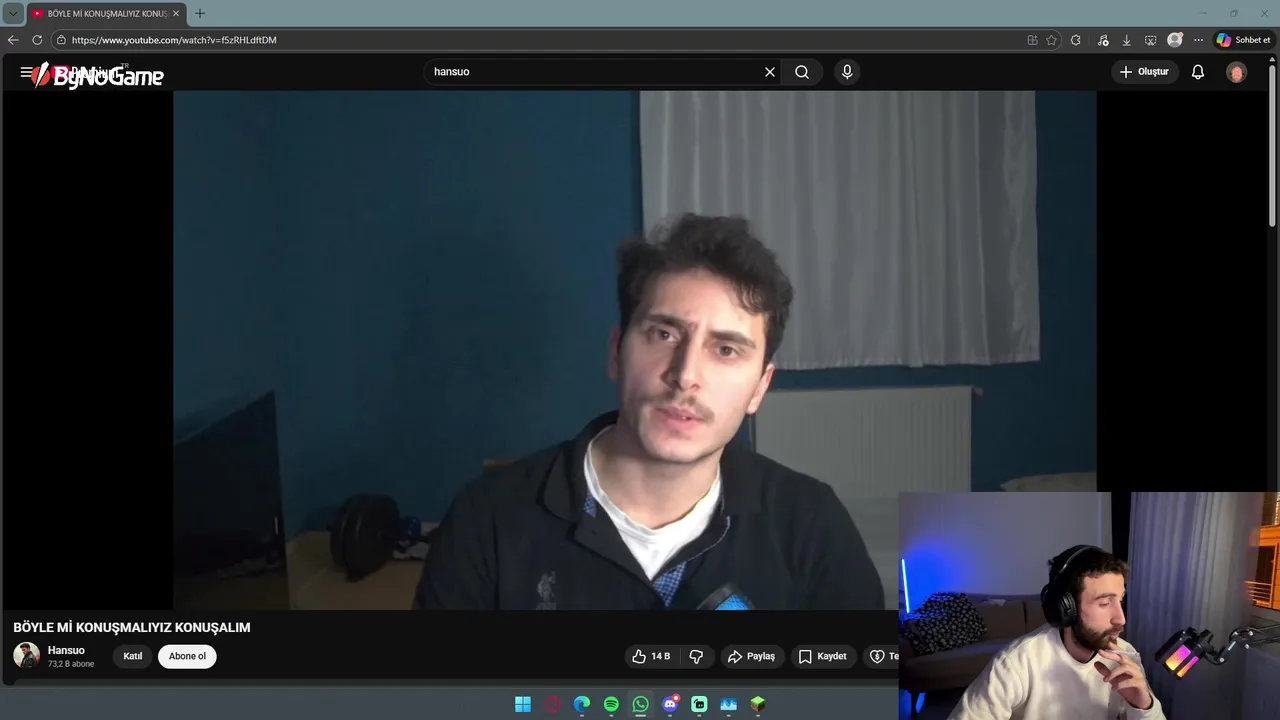Open the screenshot capture toolbar icon
This screenshot has width=1280, height=720.
coord(1150,40)
